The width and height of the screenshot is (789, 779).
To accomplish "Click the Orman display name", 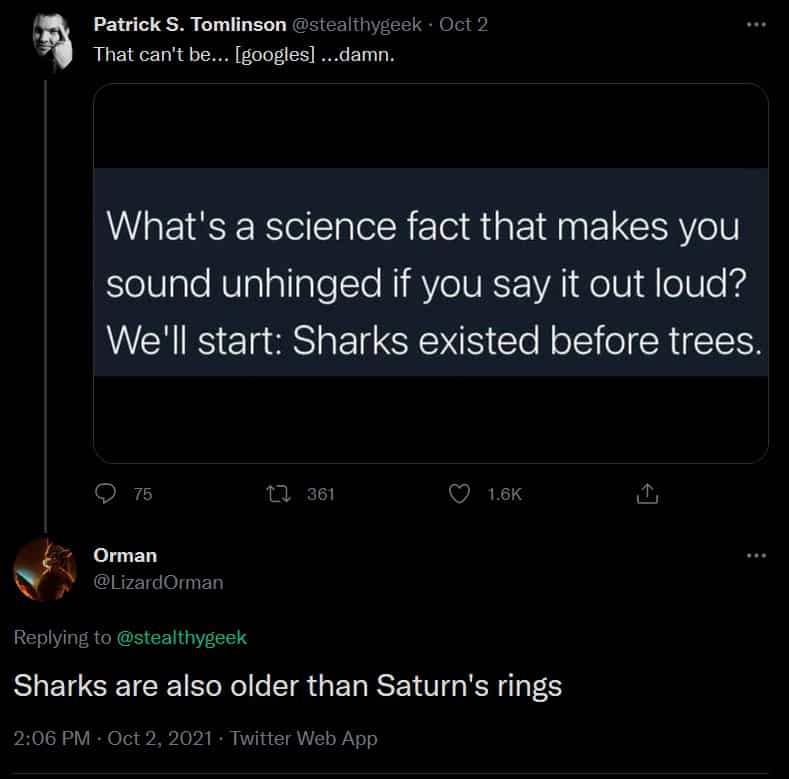I will [x=125, y=555].
